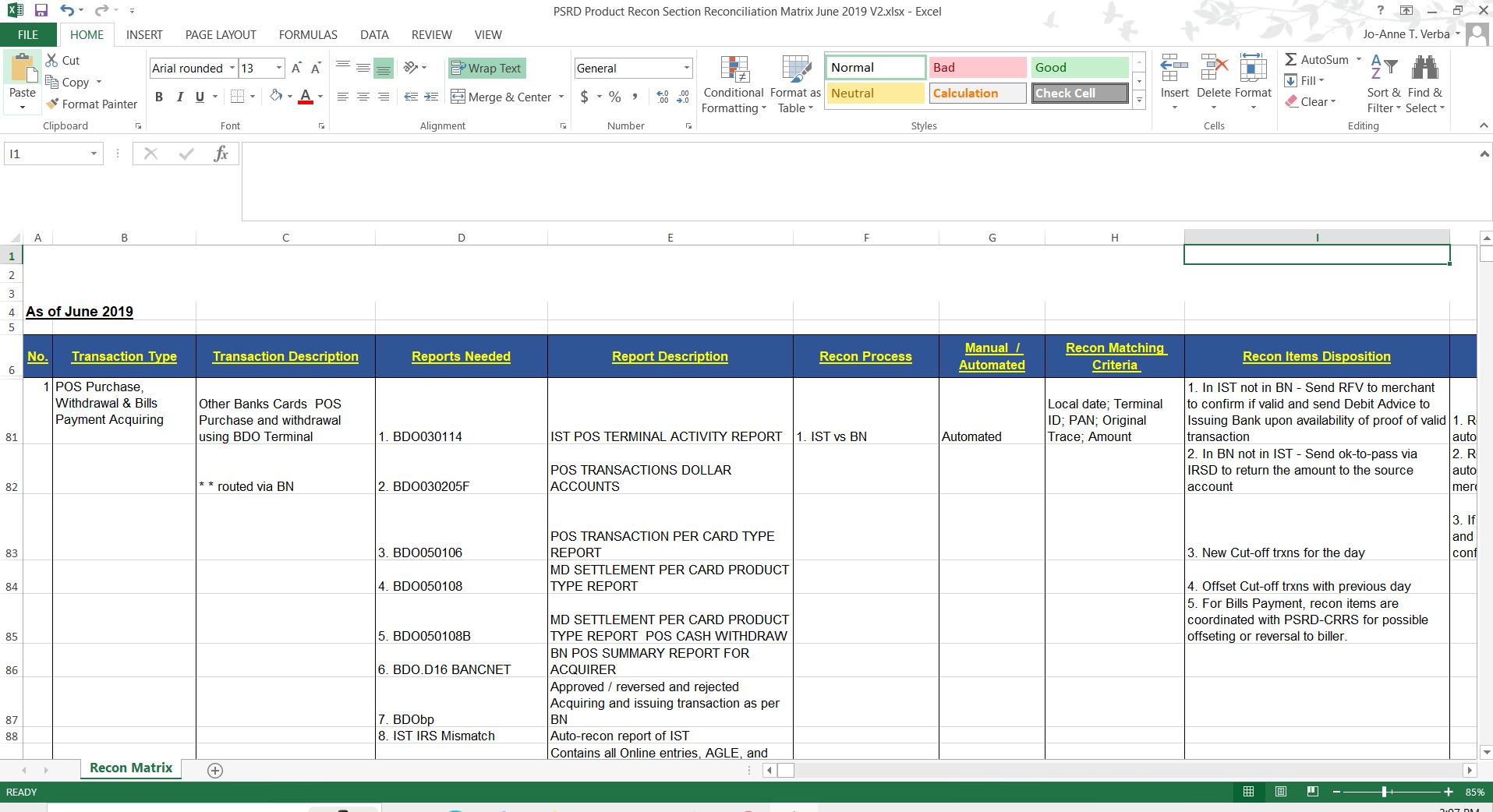Open Sort & Filter menu

point(1384,84)
